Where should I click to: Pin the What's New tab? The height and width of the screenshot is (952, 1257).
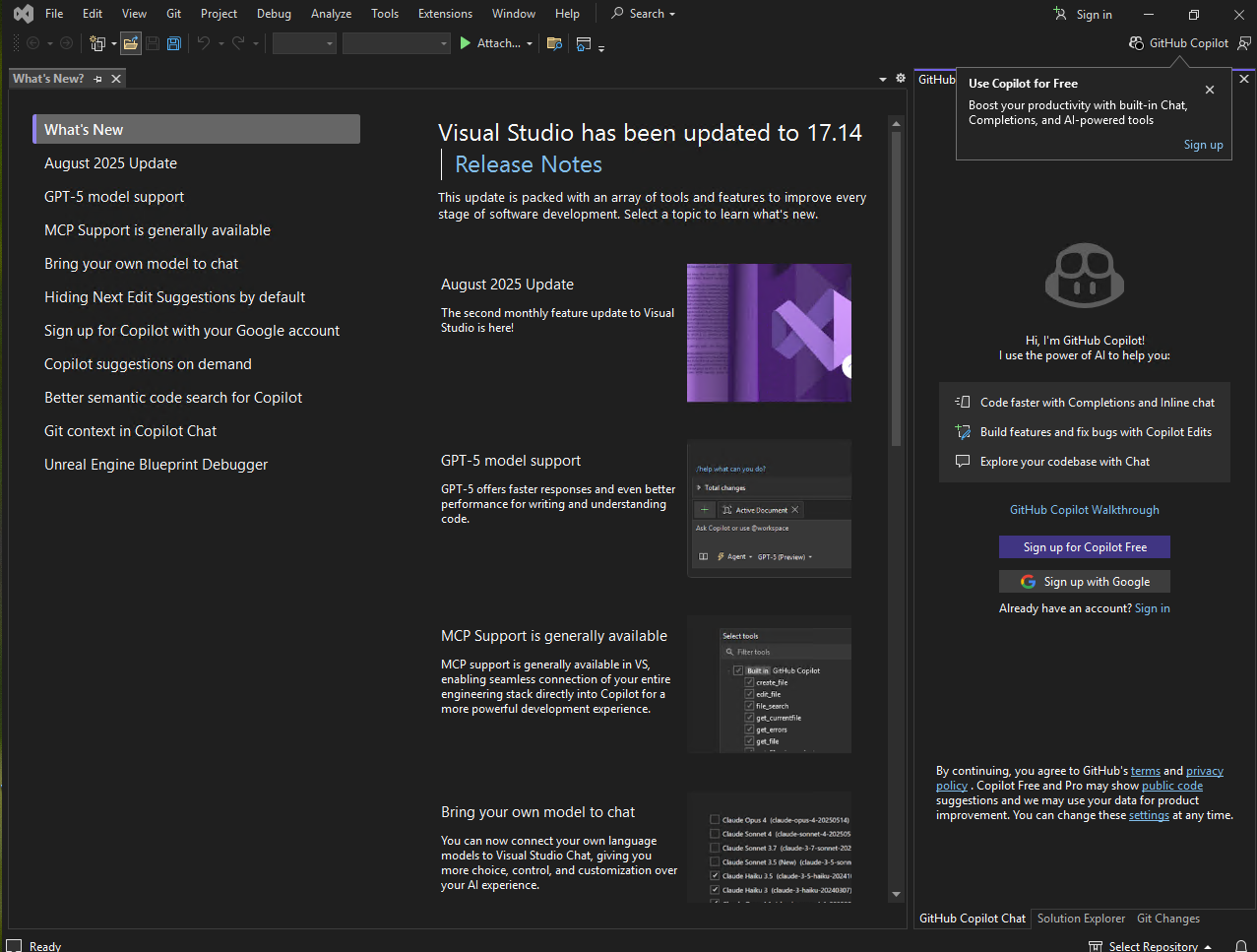97,79
